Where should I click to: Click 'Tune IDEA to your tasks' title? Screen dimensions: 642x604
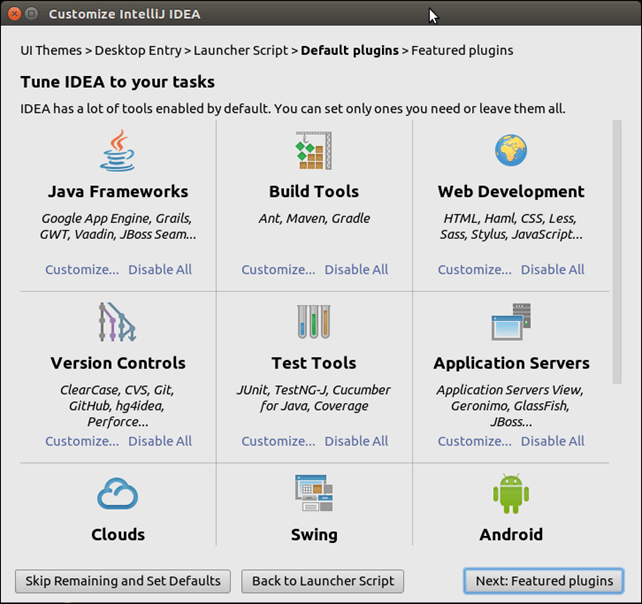click(x=118, y=82)
